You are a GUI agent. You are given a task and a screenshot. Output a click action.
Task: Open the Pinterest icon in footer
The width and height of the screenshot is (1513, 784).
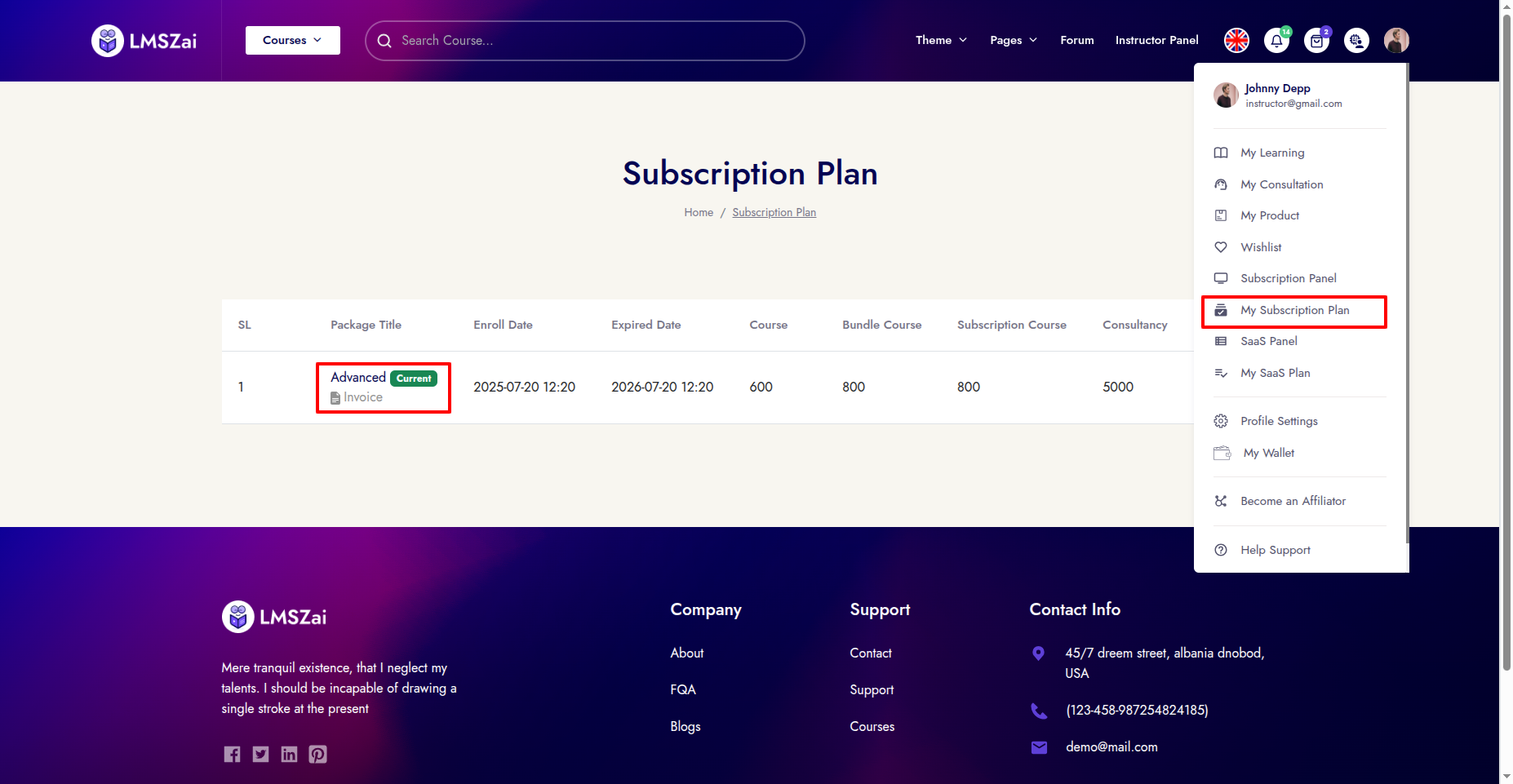(x=317, y=754)
